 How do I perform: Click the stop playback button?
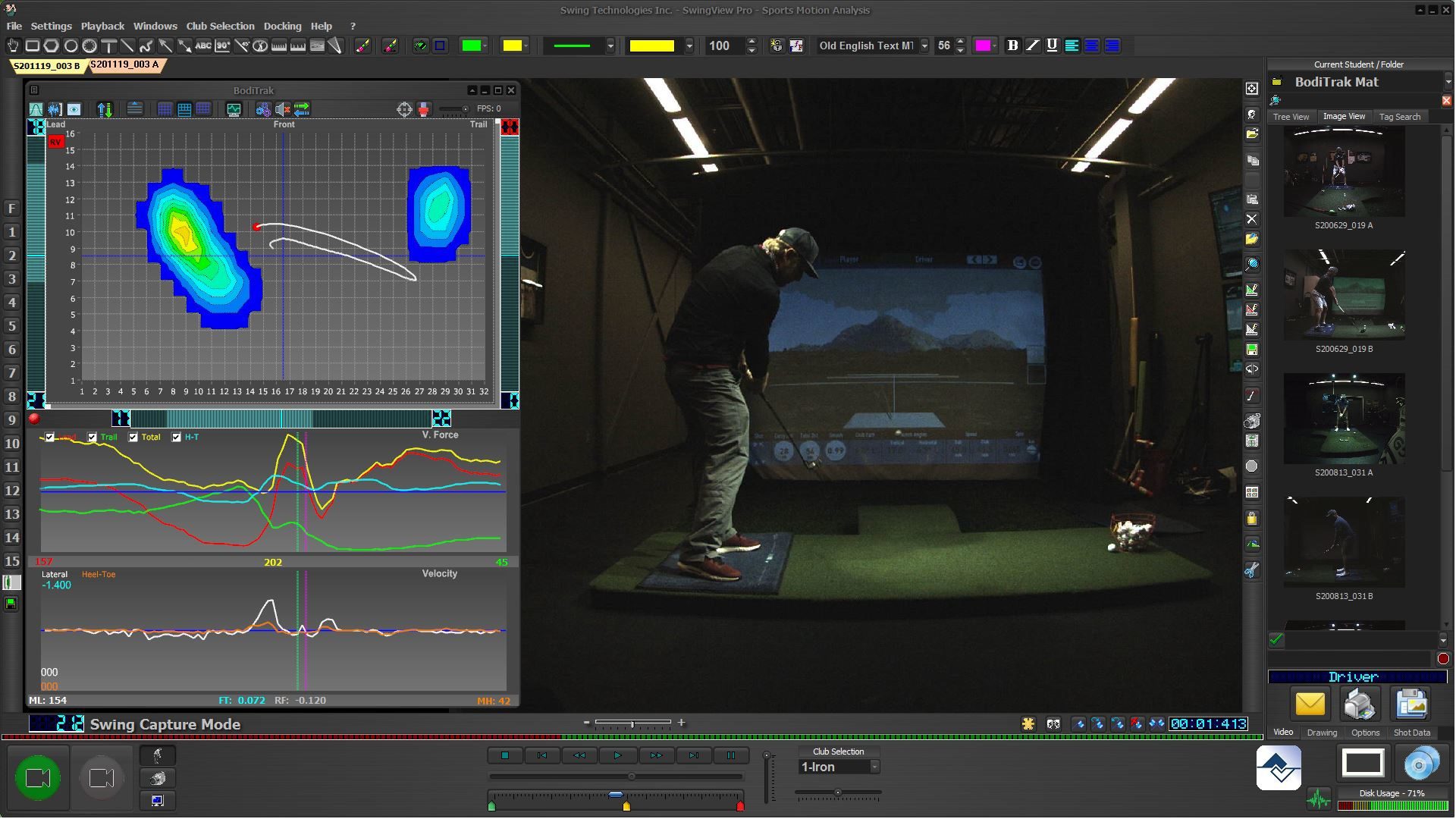tap(505, 756)
